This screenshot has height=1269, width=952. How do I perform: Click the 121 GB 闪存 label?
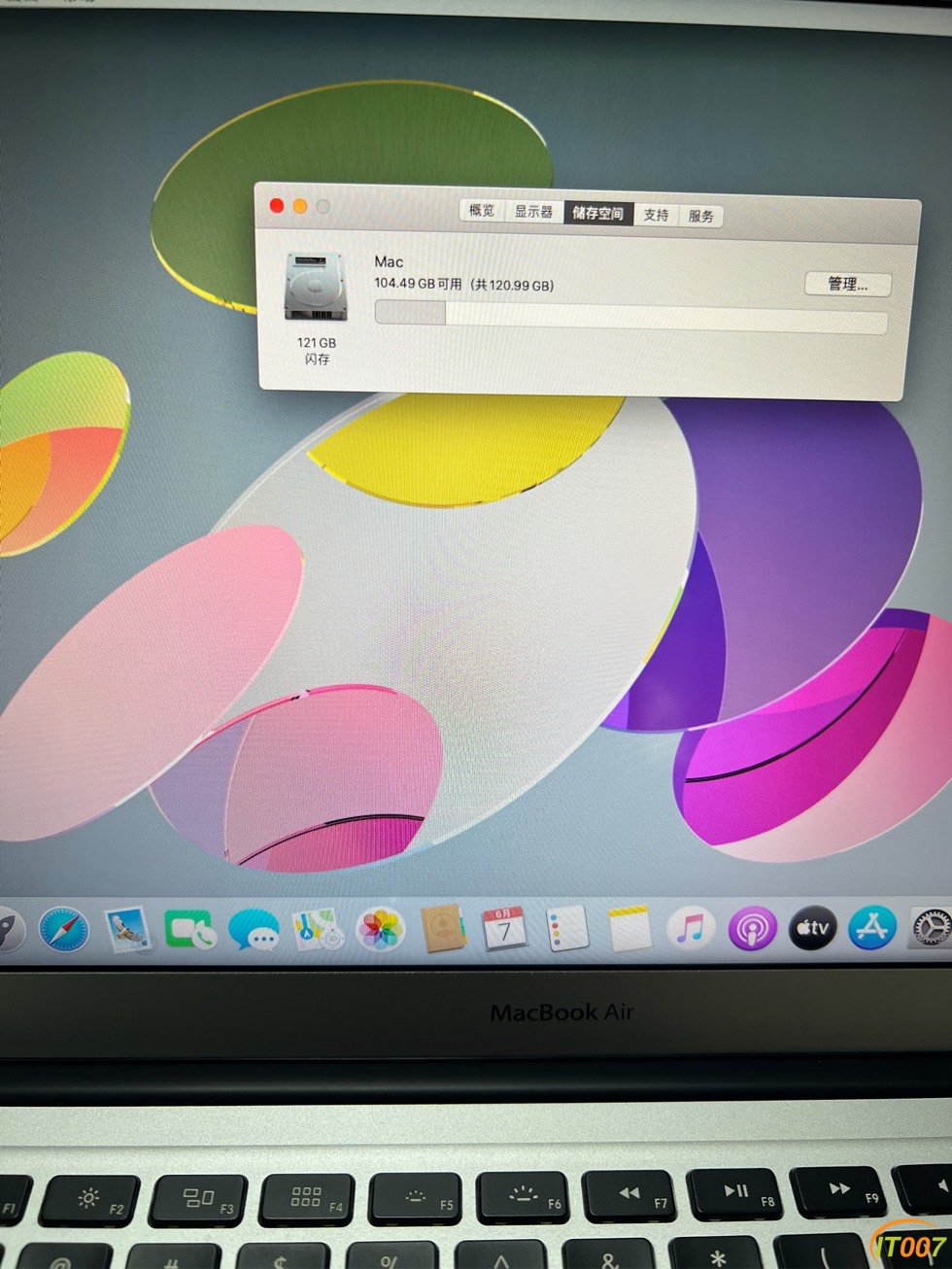tap(317, 351)
